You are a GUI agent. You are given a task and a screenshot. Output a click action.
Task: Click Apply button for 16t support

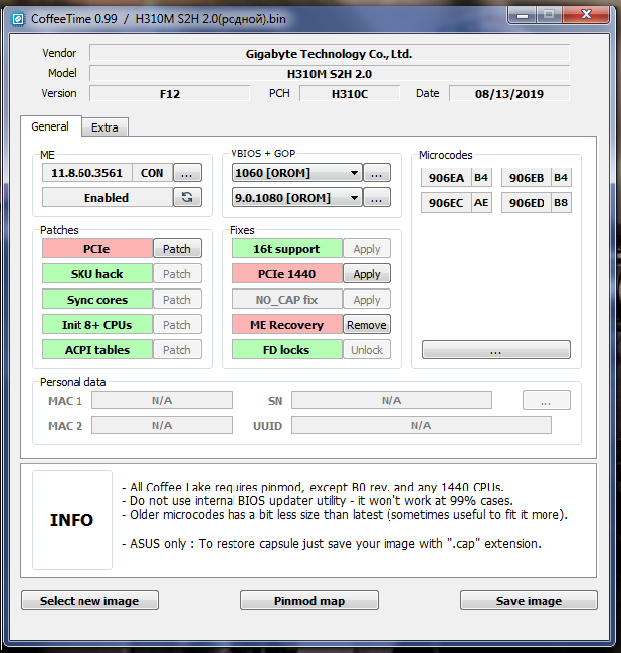pyautogui.click(x=367, y=249)
